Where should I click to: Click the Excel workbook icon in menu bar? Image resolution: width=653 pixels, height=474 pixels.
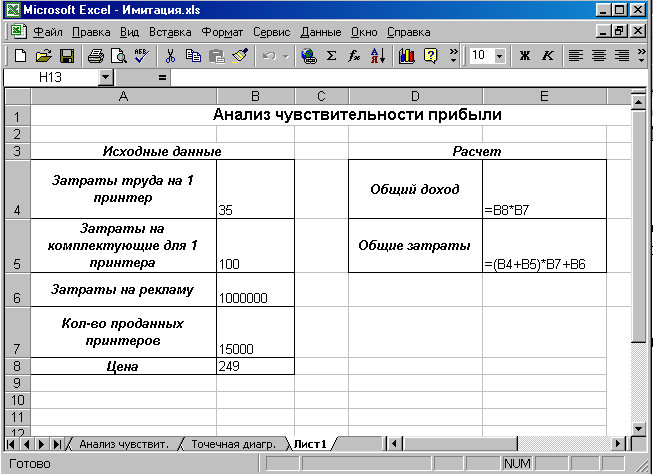(17, 32)
